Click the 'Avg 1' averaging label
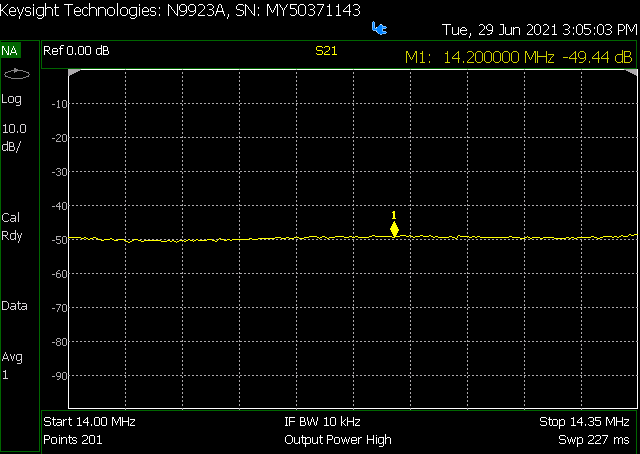The height and width of the screenshot is (454, 640). click(x=12, y=366)
